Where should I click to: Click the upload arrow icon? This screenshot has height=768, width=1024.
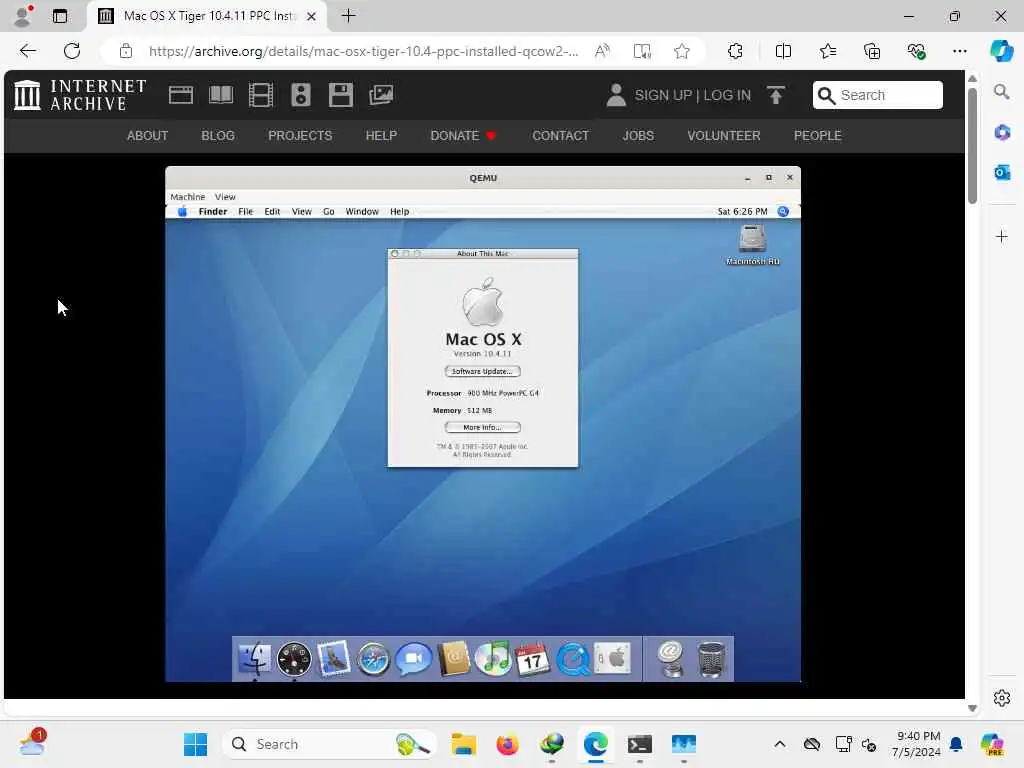(776, 95)
